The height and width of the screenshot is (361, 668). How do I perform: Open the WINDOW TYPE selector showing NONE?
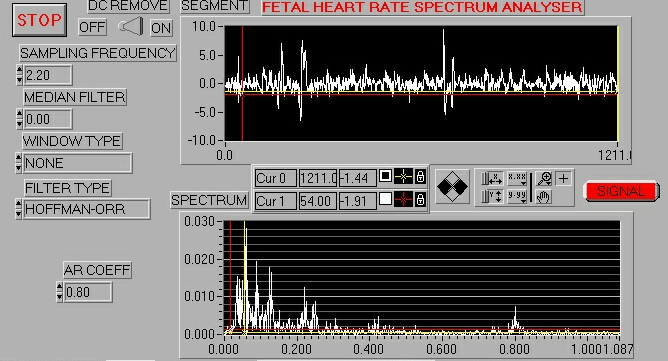tap(77, 163)
